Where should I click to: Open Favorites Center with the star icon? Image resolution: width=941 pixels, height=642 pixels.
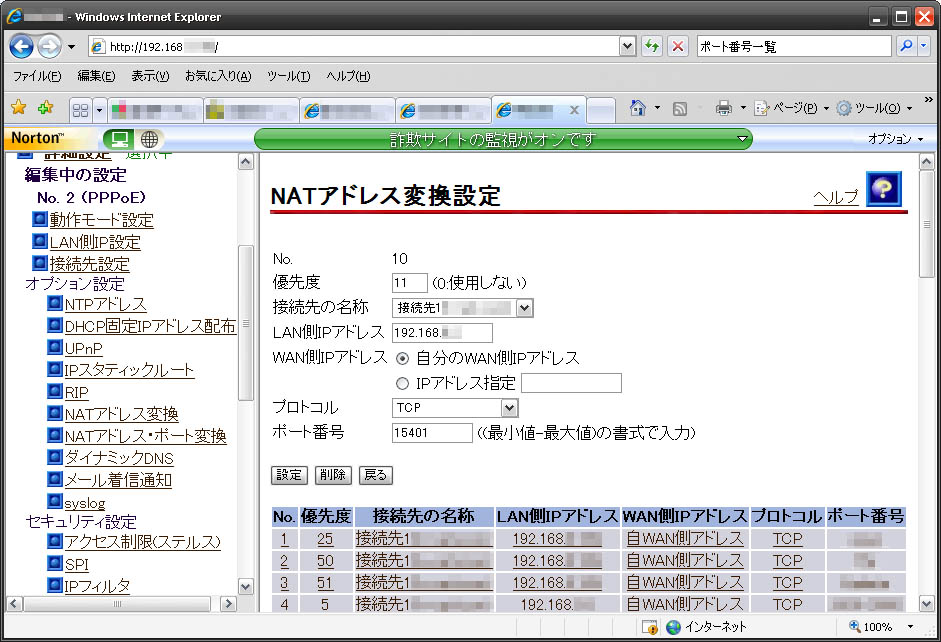point(19,107)
